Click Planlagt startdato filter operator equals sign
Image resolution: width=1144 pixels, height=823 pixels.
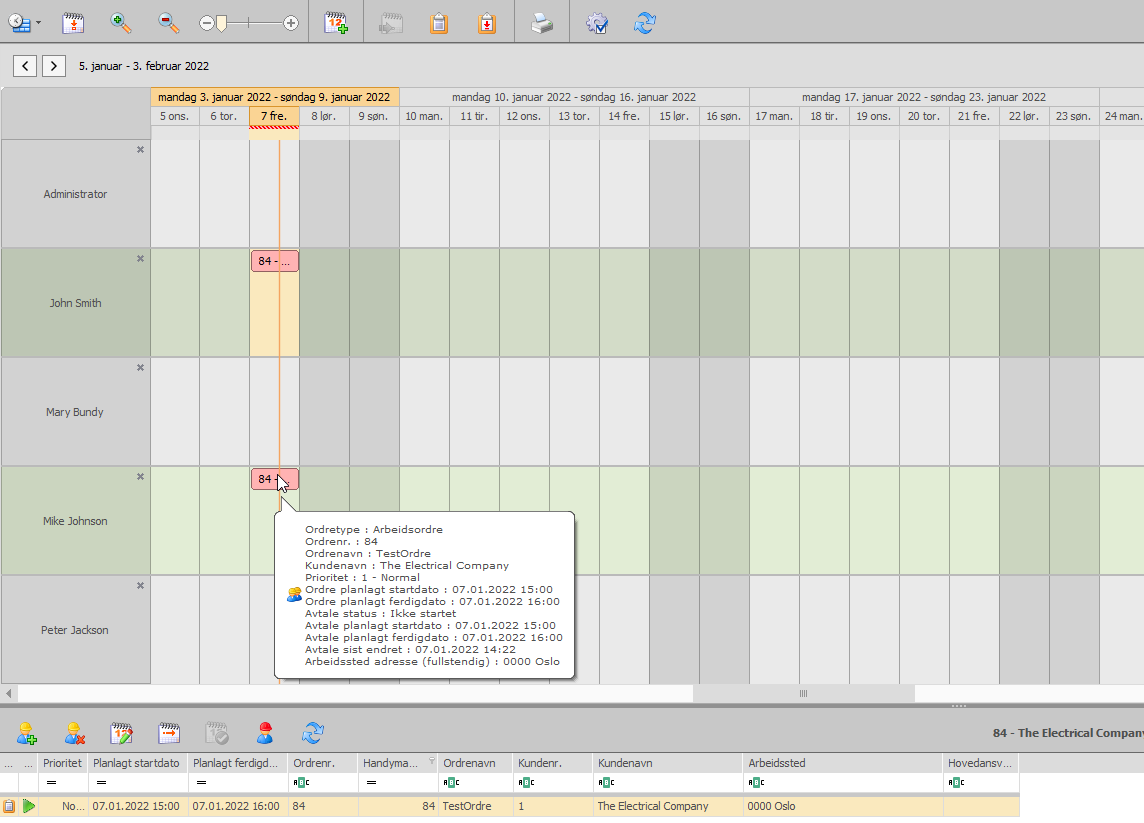101,783
